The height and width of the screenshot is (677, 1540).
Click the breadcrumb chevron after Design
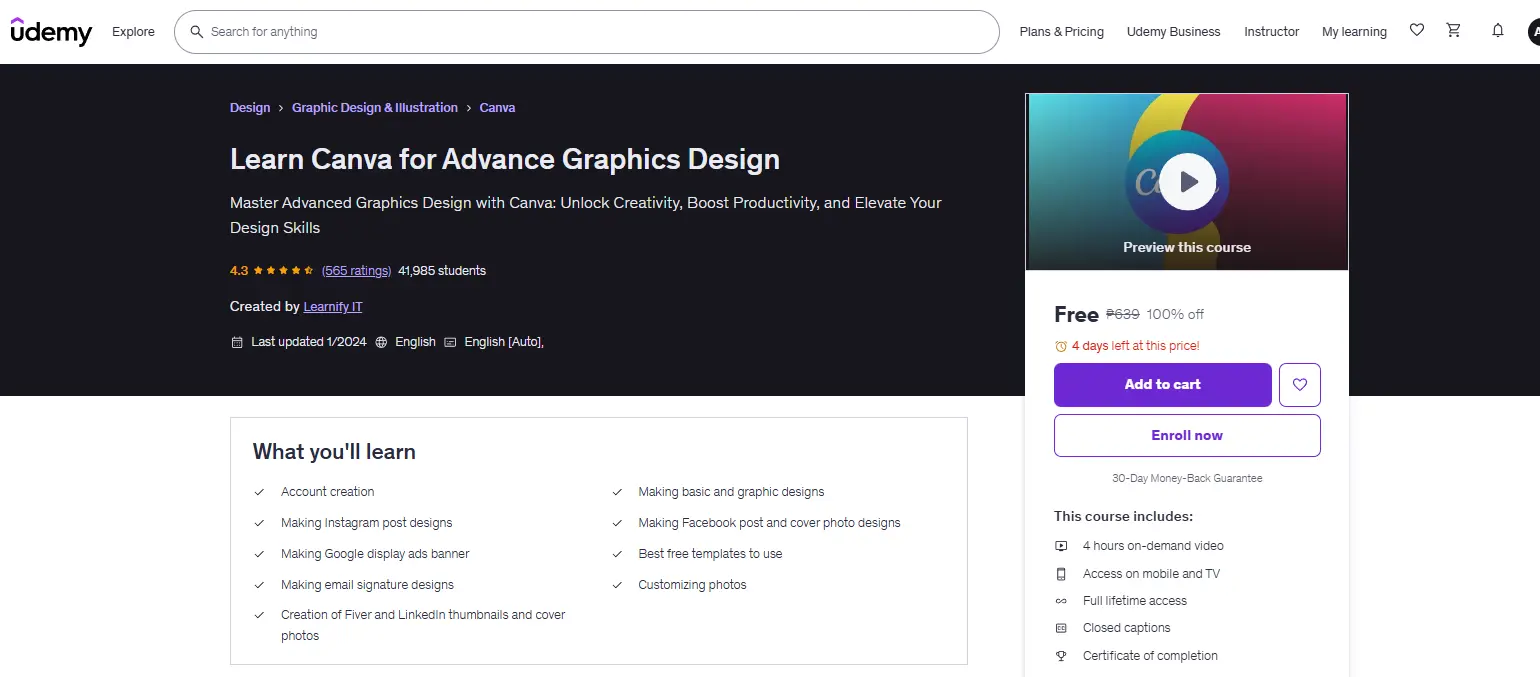[x=281, y=108]
